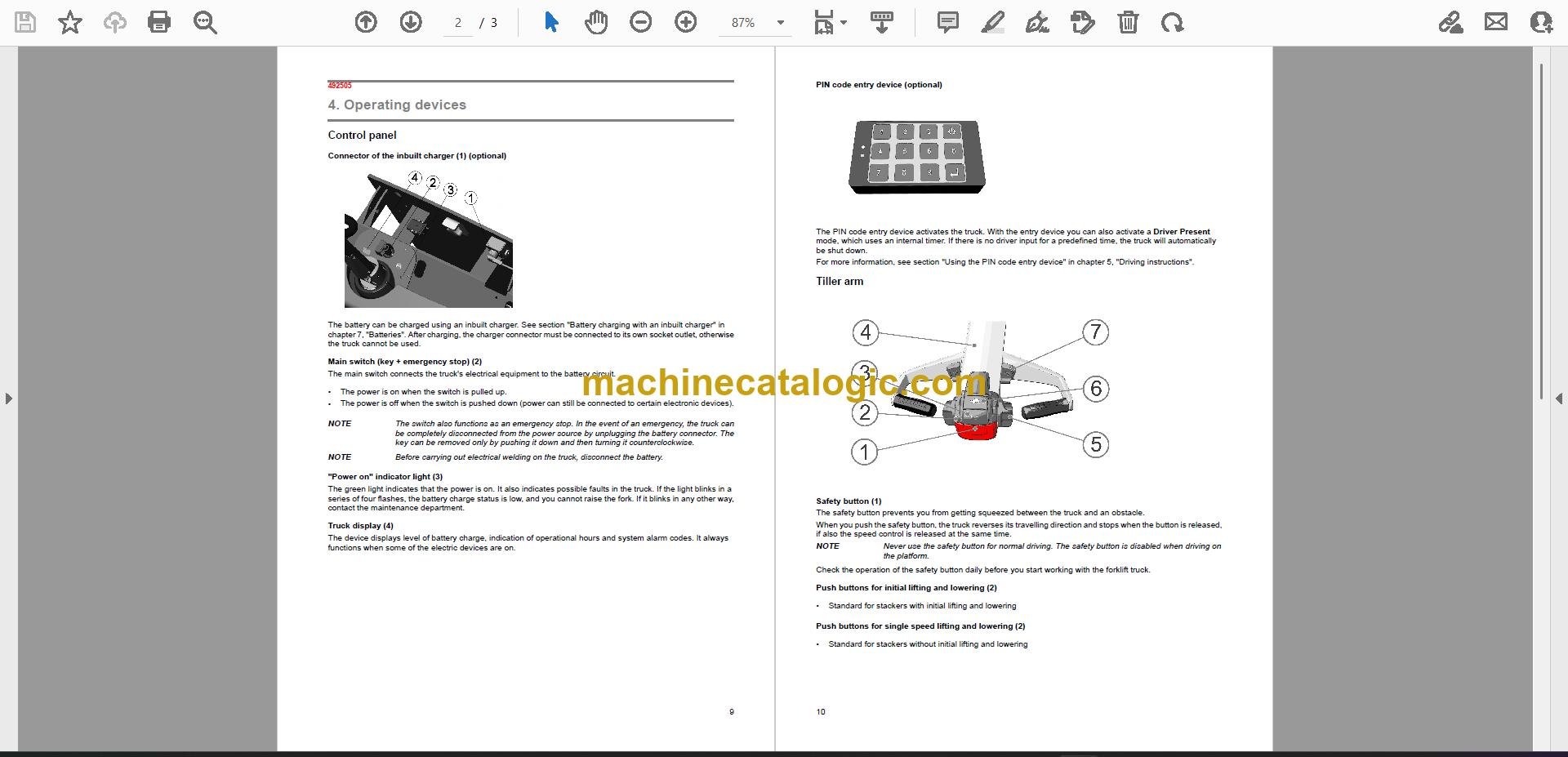Click the Save file icon
This screenshot has width=1568, height=757.
tap(25, 22)
